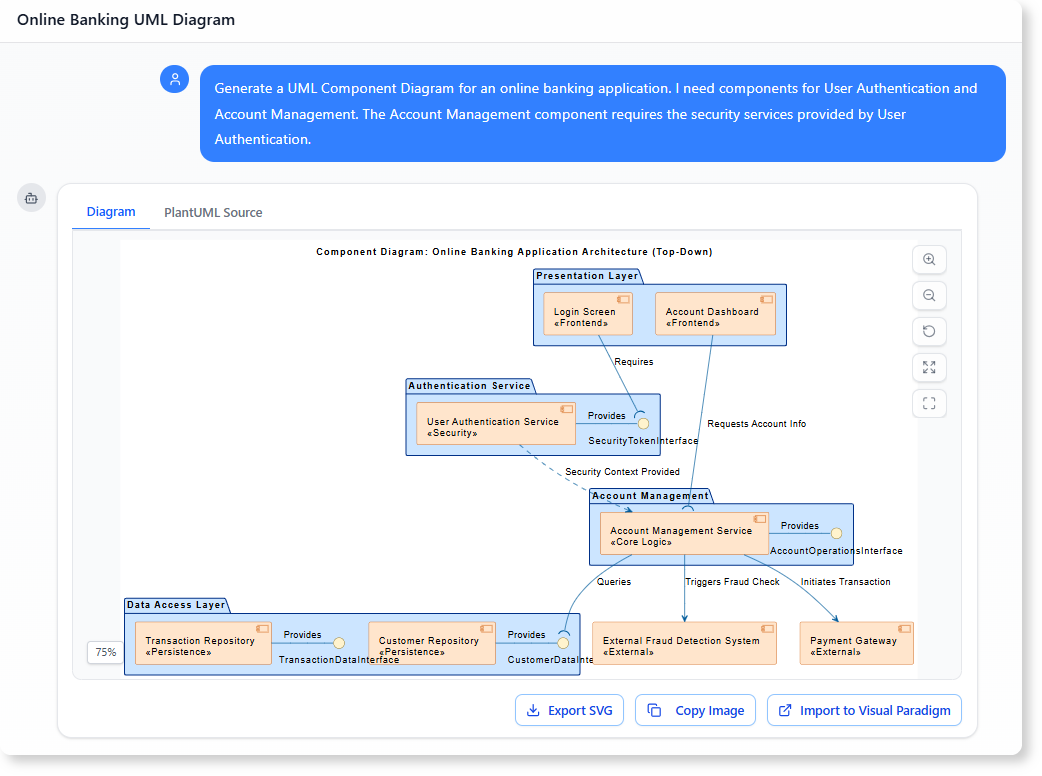Image resolution: width=1042 pixels, height=776 pixels.
Task: Click the Copy Image button
Action: tap(695, 710)
